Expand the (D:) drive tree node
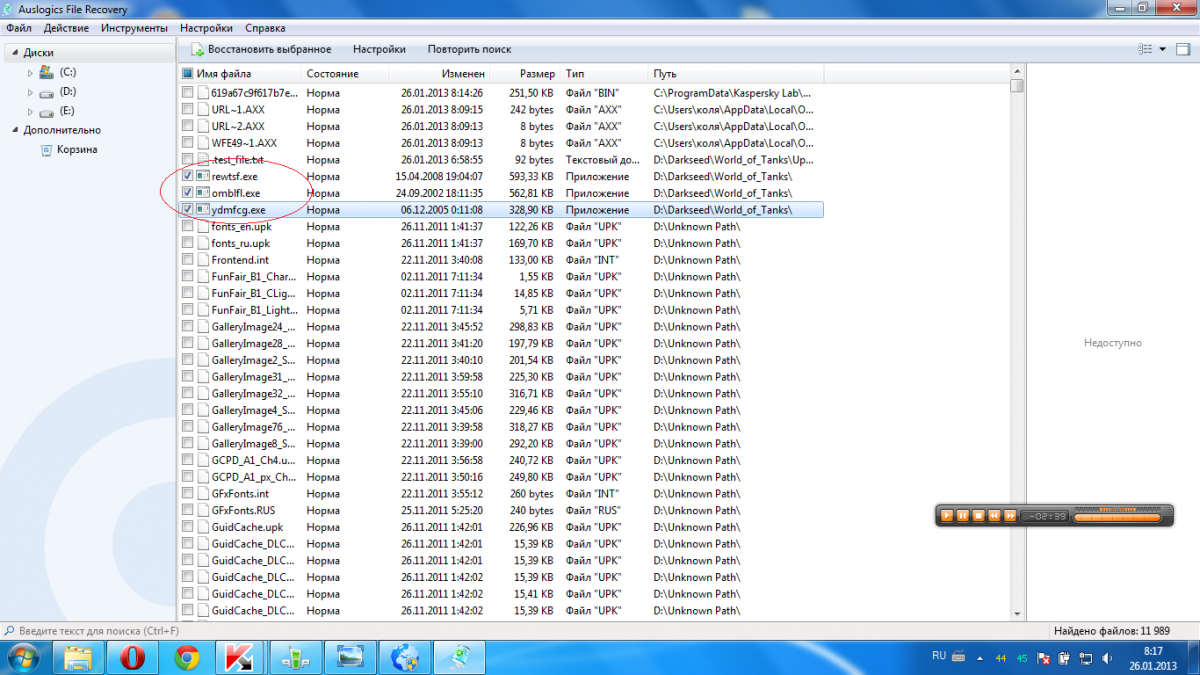The height and width of the screenshot is (675, 1200). point(30,92)
